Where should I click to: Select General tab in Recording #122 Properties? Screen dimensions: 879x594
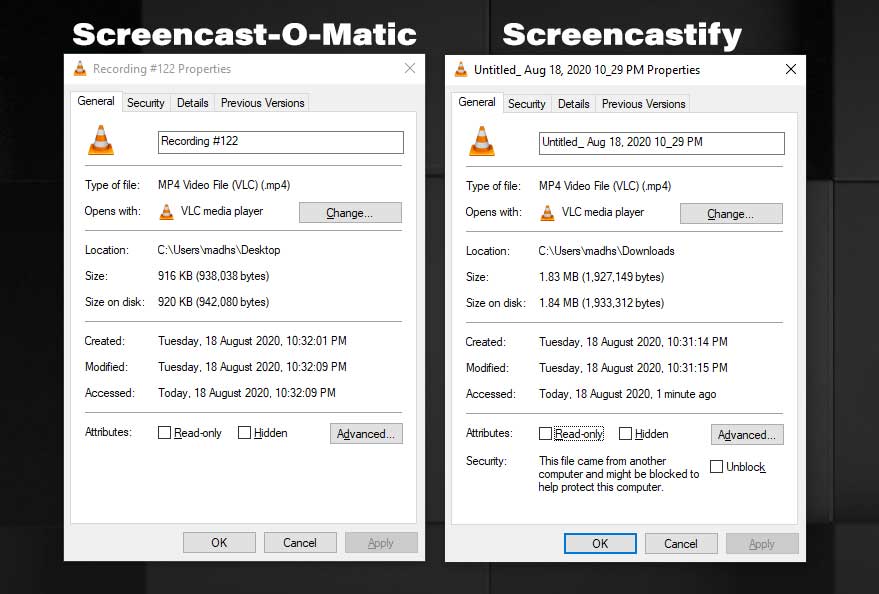click(96, 101)
